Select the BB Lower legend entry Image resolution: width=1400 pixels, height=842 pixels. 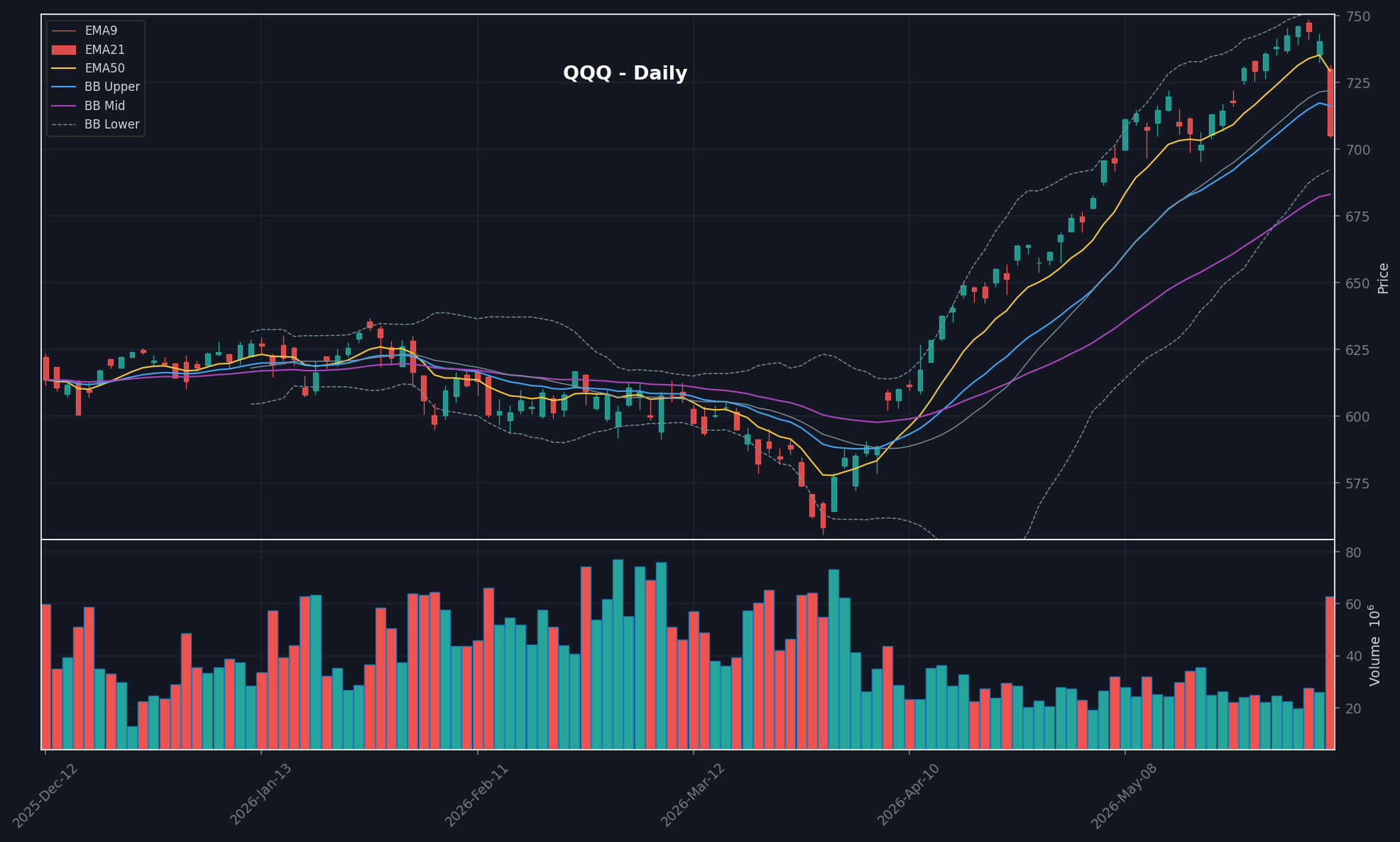pos(96,124)
